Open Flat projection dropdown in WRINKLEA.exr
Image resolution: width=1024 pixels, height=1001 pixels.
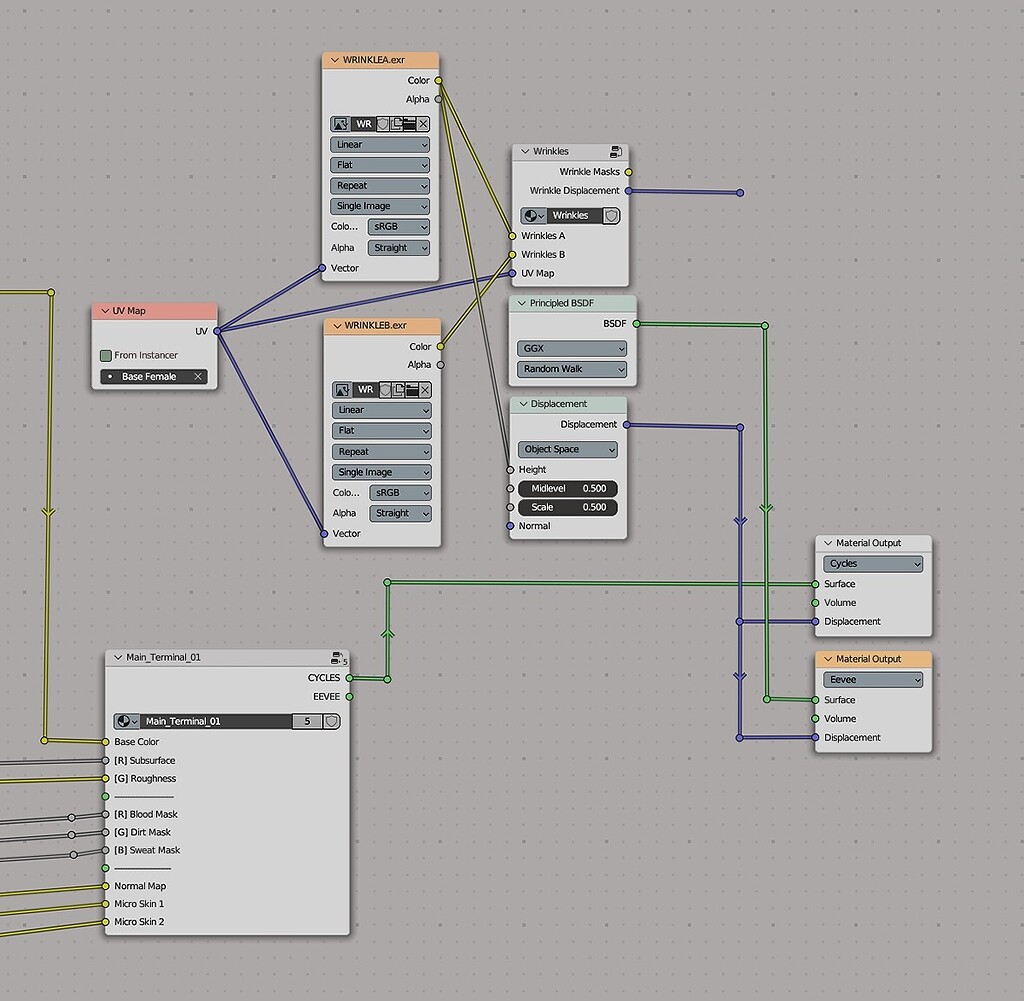(379, 165)
